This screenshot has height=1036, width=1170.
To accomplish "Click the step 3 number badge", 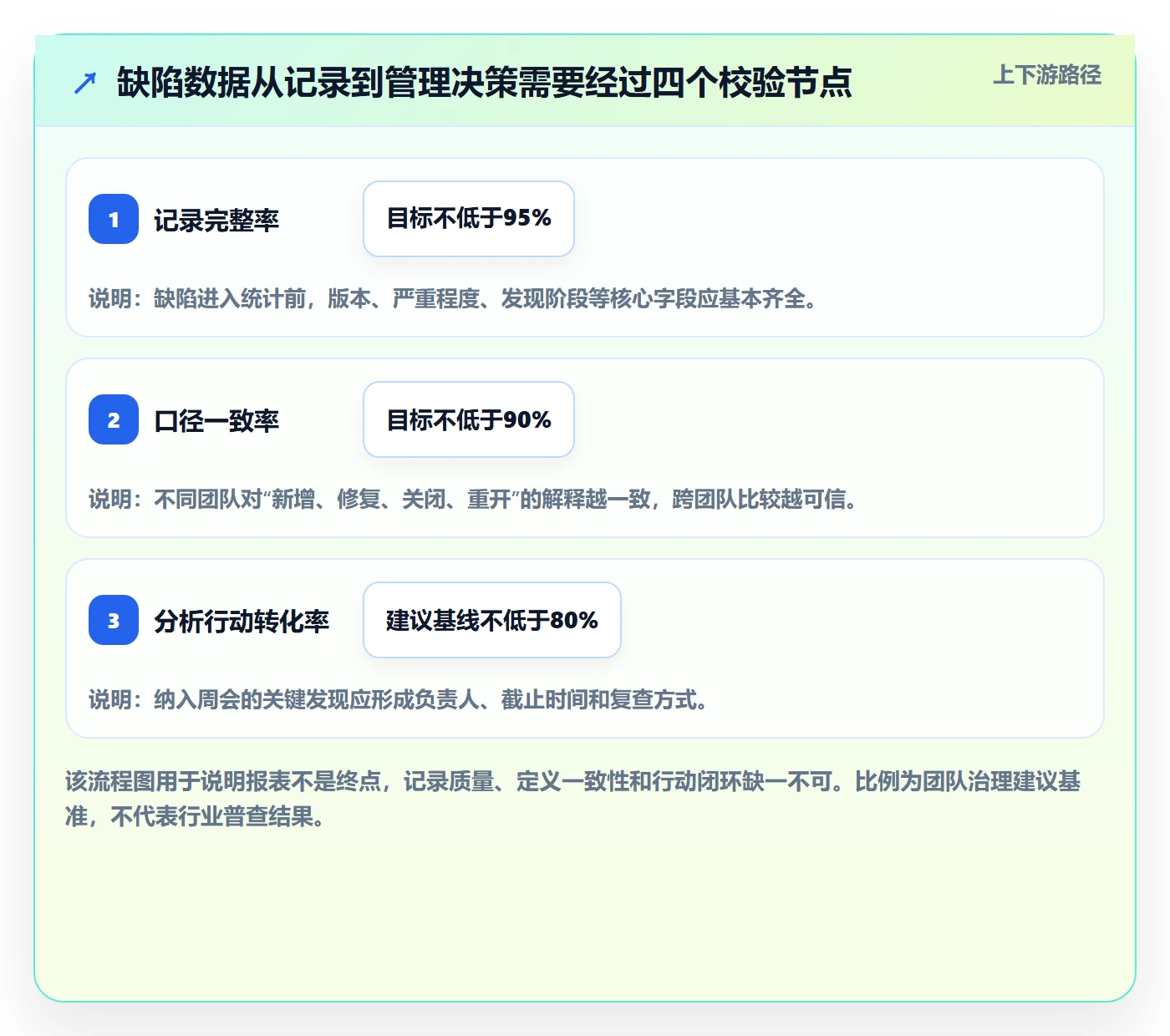I will click(x=114, y=620).
